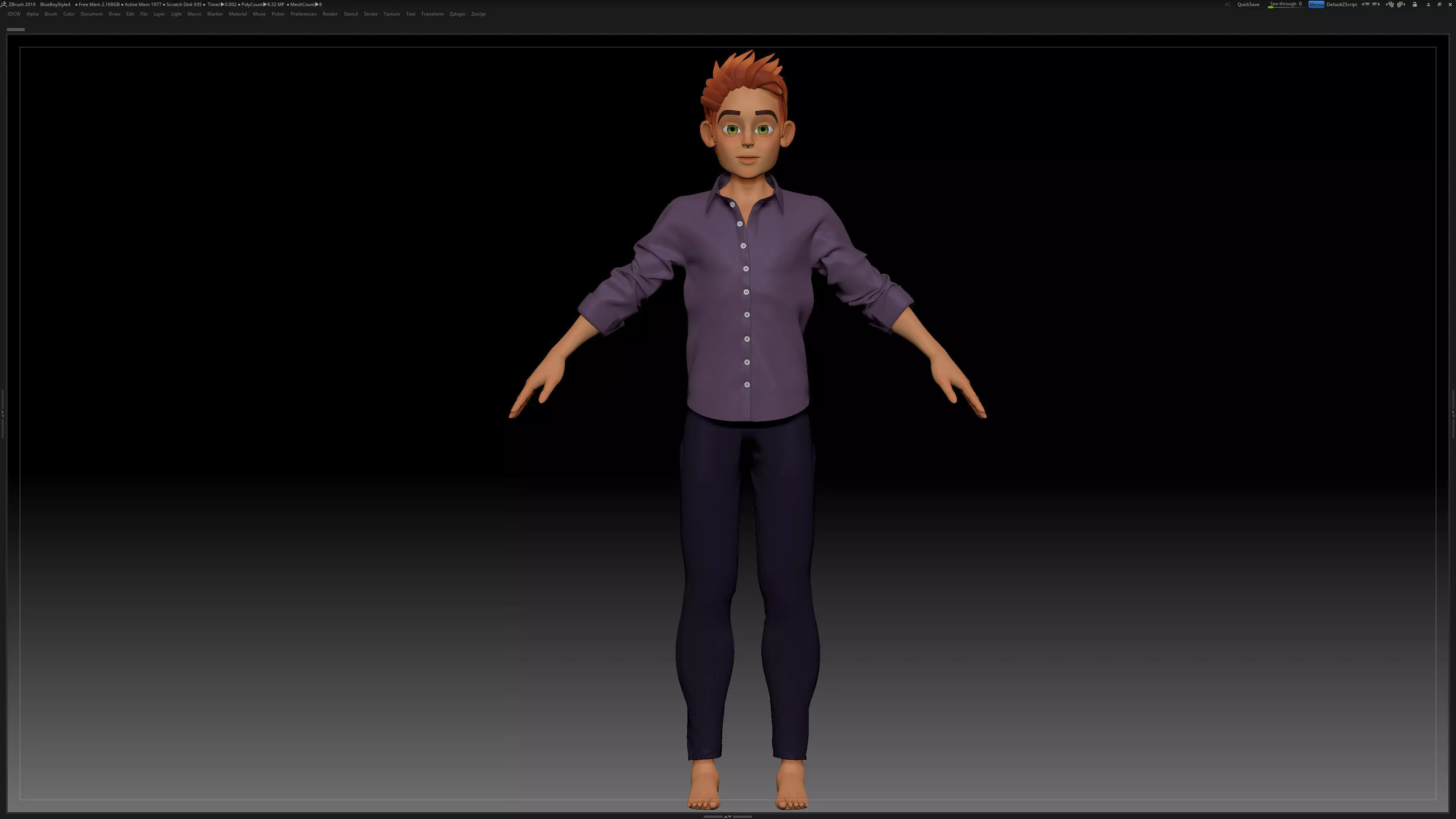Open the Brush menu
This screenshot has height=819, width=1456.
[x=50, y=14]
